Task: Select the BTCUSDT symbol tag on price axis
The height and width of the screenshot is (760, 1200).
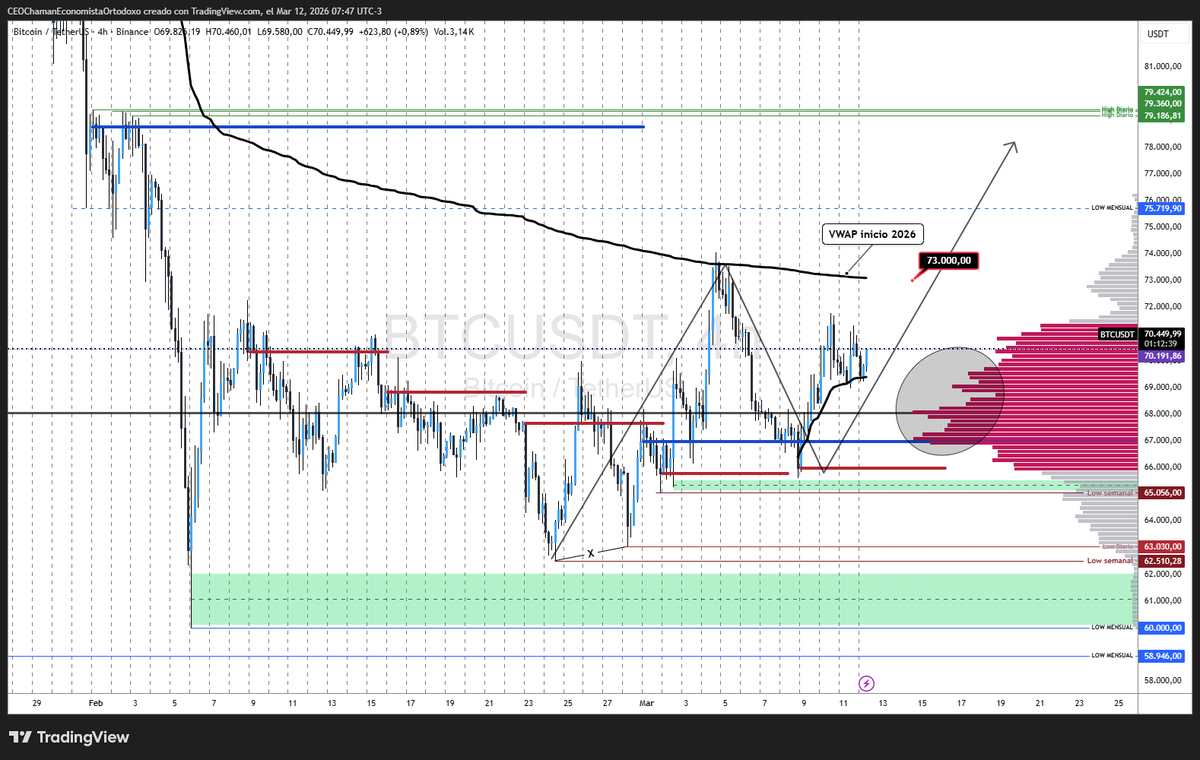Action: tap(1117, 334)
